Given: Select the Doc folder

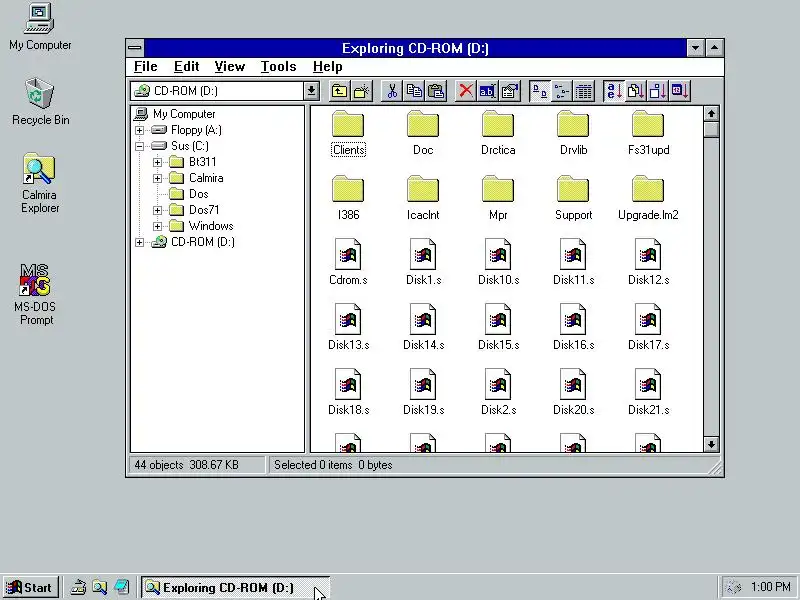Looking at the screenshot, I should pos(423,134).
